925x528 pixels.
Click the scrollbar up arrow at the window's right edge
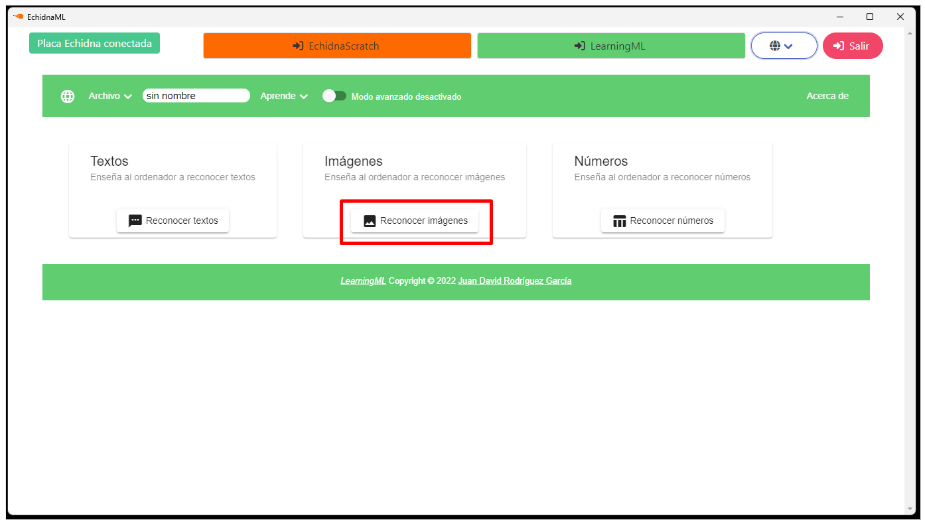pyautogui.click(x=909, y=34)
